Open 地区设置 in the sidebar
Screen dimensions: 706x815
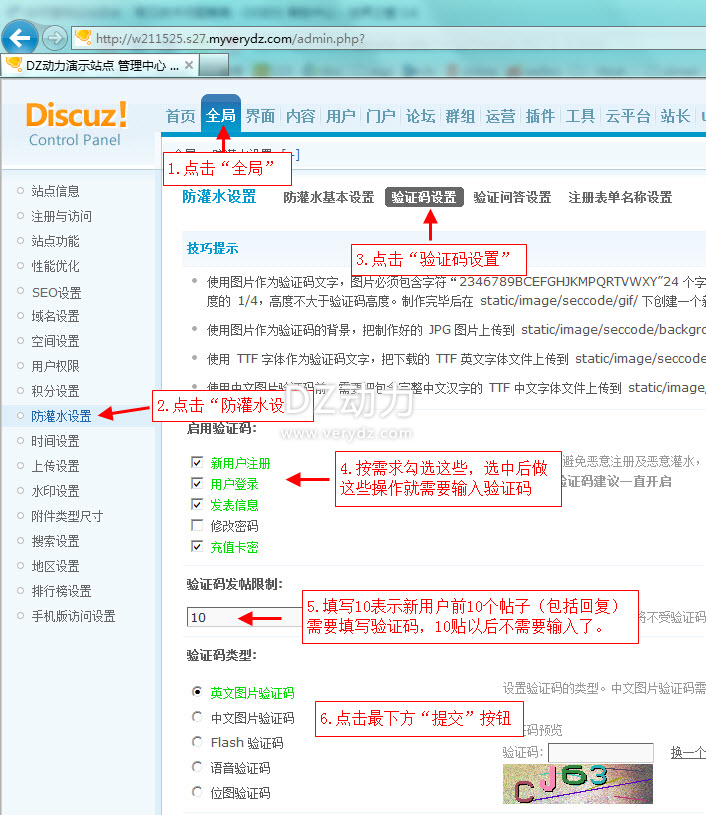point(55,566)
